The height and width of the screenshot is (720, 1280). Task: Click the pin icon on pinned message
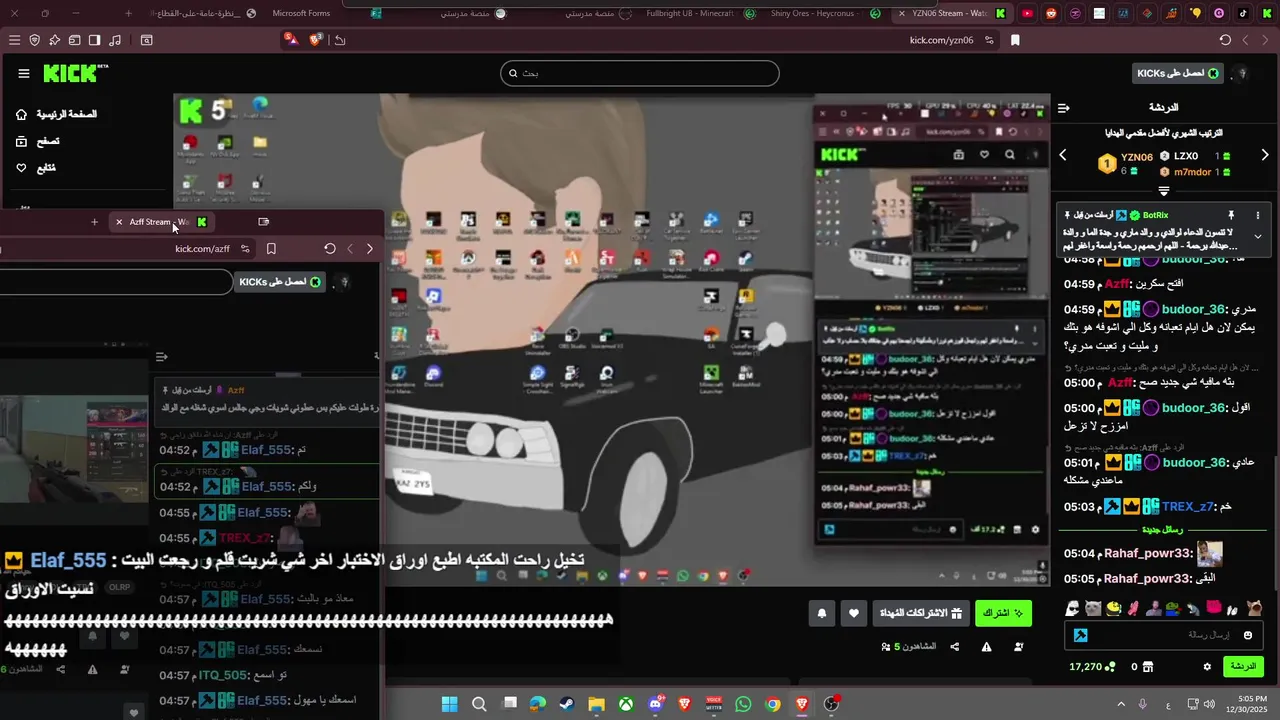[1231, 215]
